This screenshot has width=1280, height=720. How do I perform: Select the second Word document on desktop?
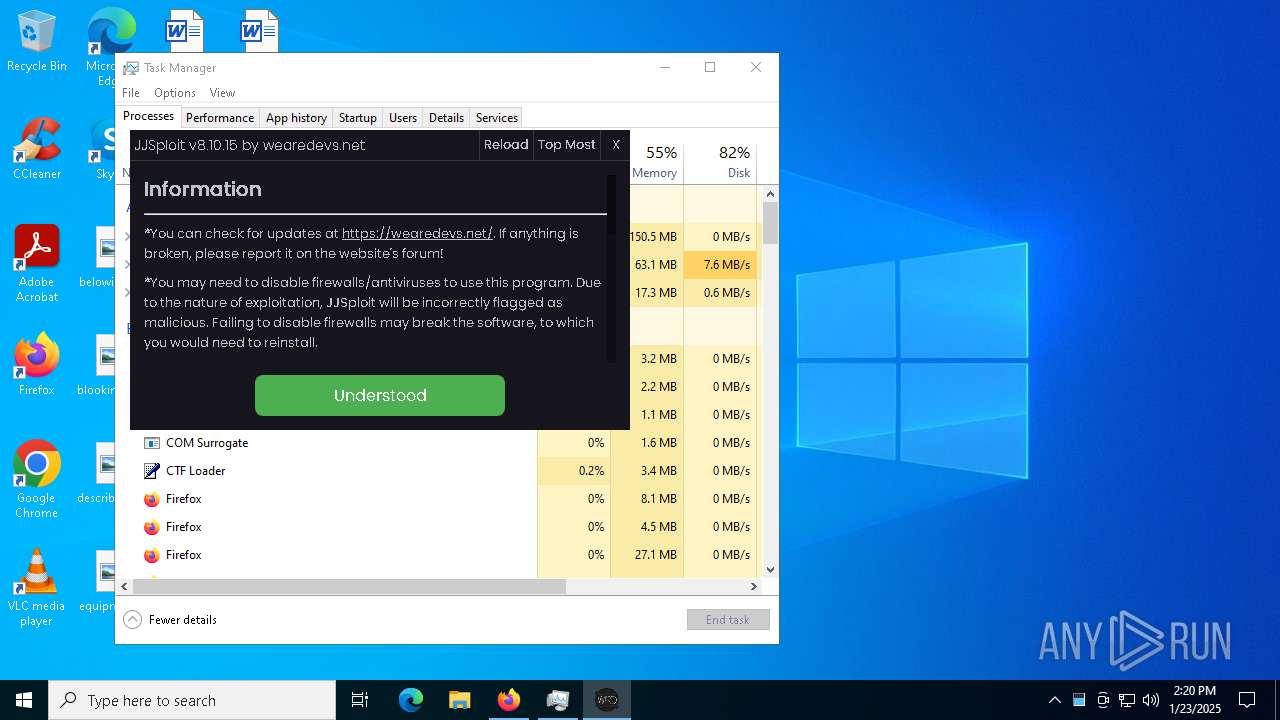[x=259, y=30]
